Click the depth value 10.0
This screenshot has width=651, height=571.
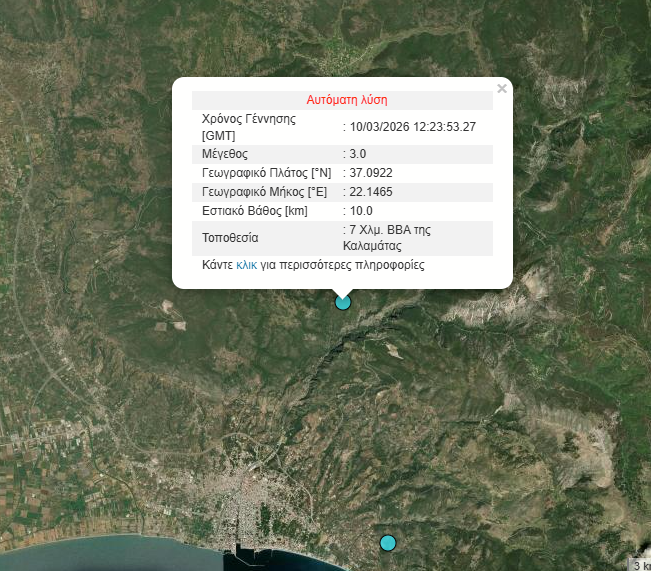[360, 211]
